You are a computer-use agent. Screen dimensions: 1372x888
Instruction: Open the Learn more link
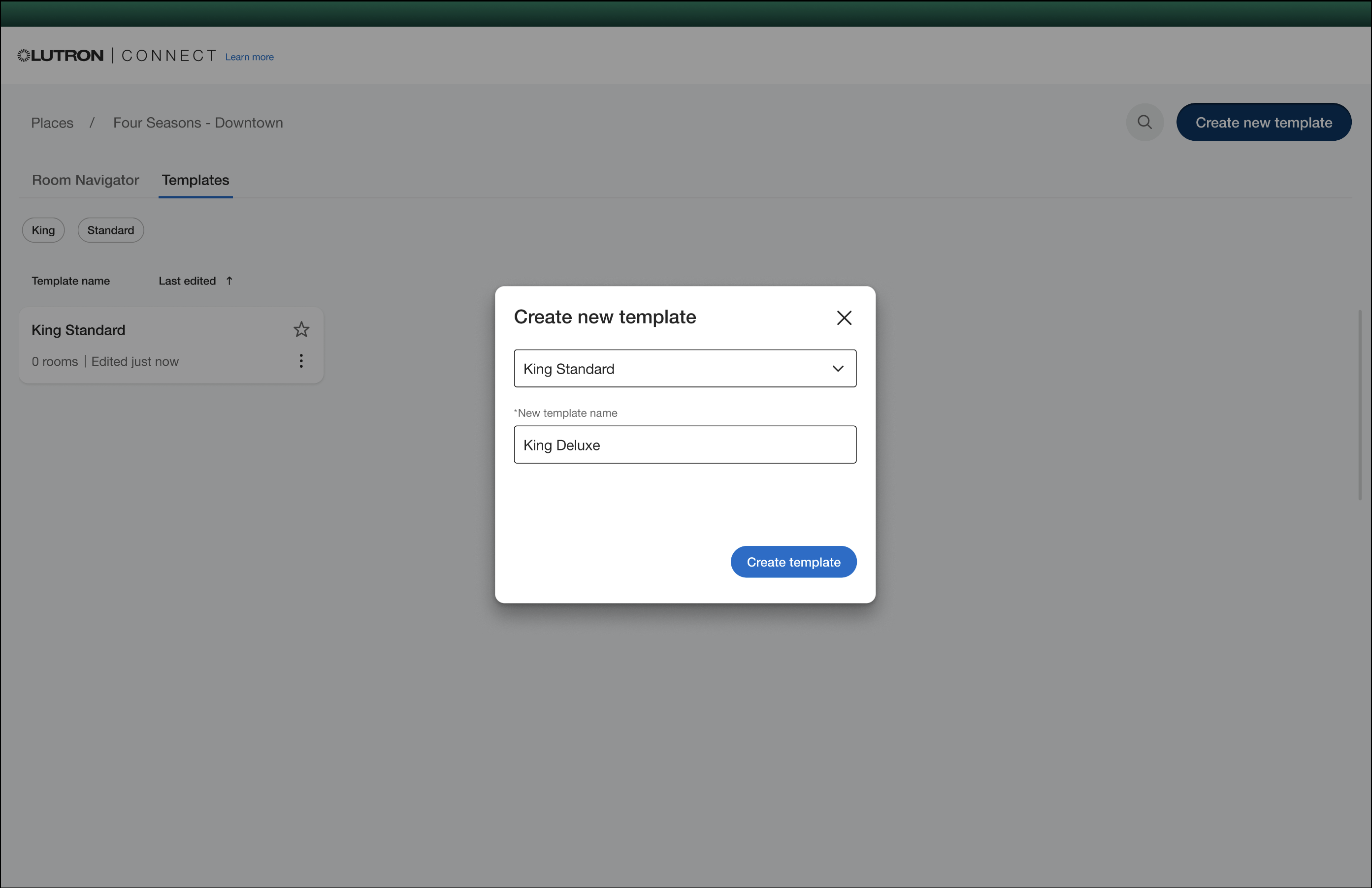tap(249, 57)
